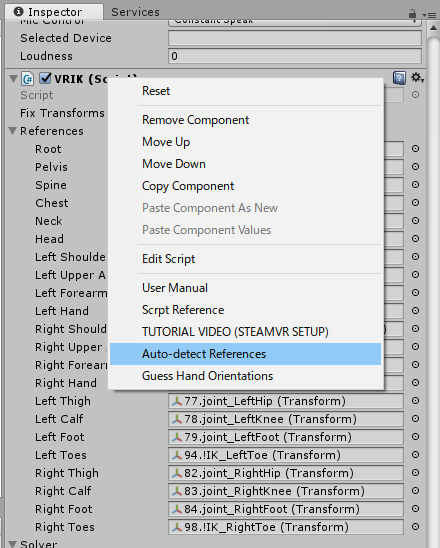Open object picker for Left Thigh field
Screen dimensions: 440x548
[415, 401]
